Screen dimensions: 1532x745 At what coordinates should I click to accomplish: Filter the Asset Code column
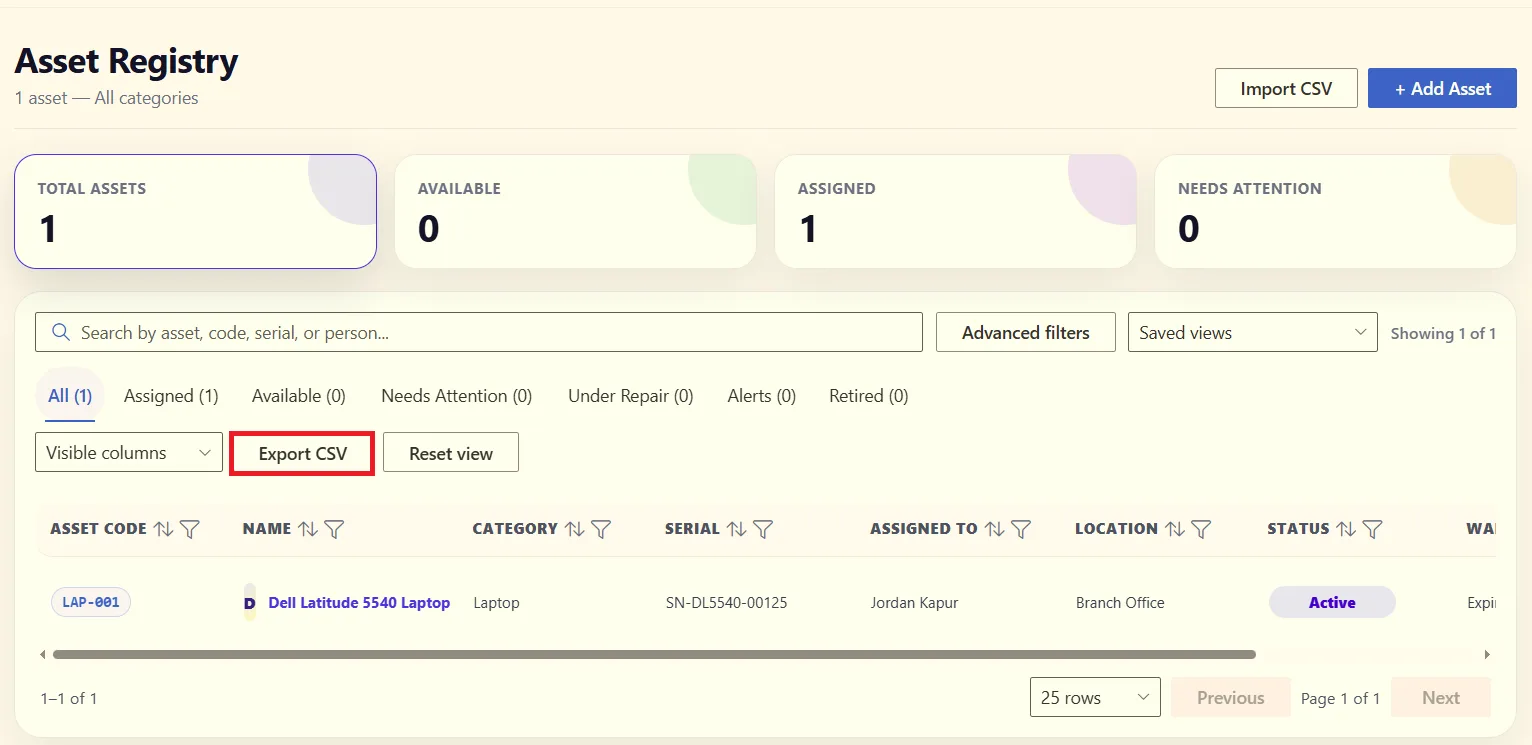189,529
